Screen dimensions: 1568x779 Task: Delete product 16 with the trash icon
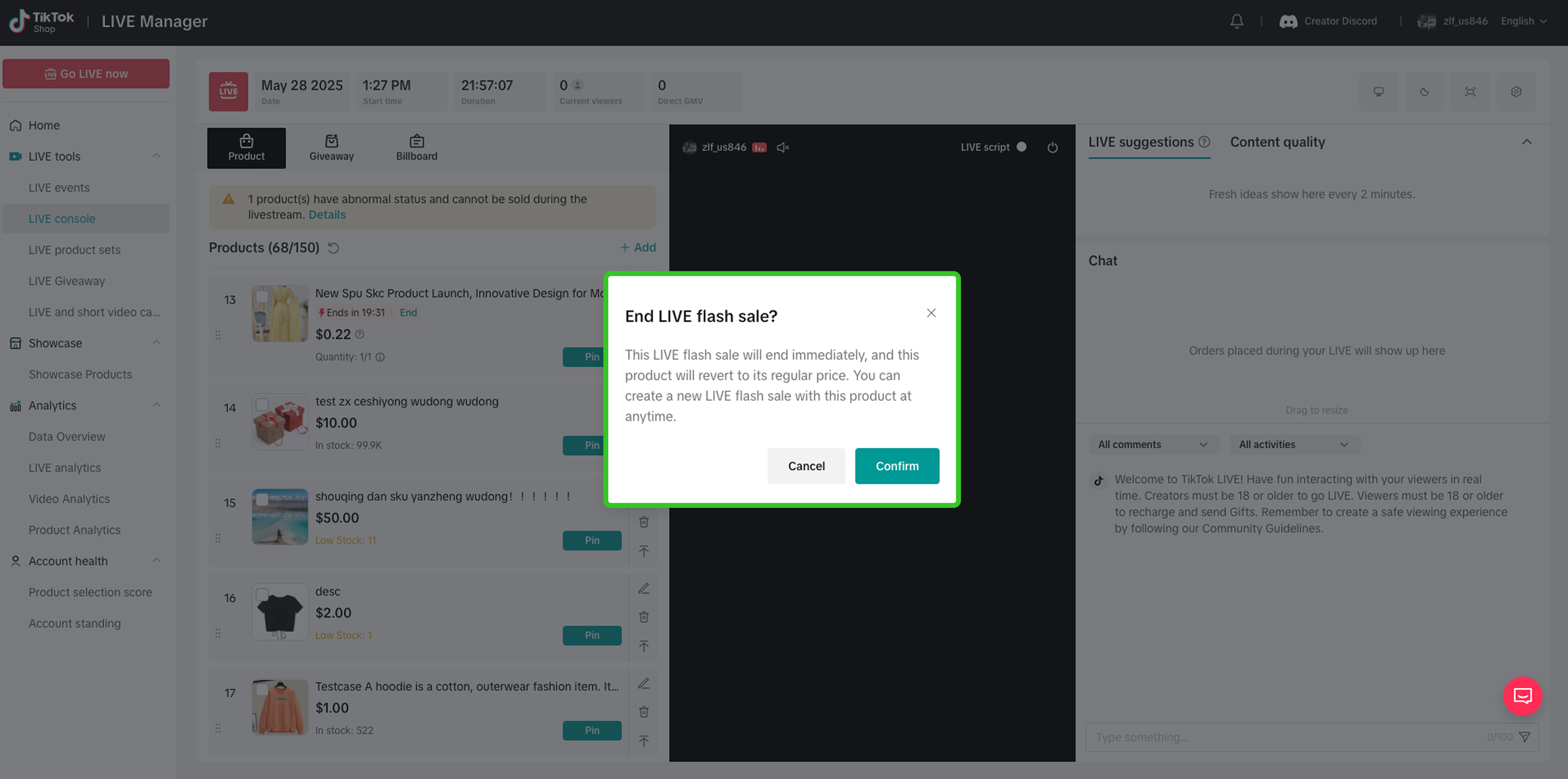(644, 617)
